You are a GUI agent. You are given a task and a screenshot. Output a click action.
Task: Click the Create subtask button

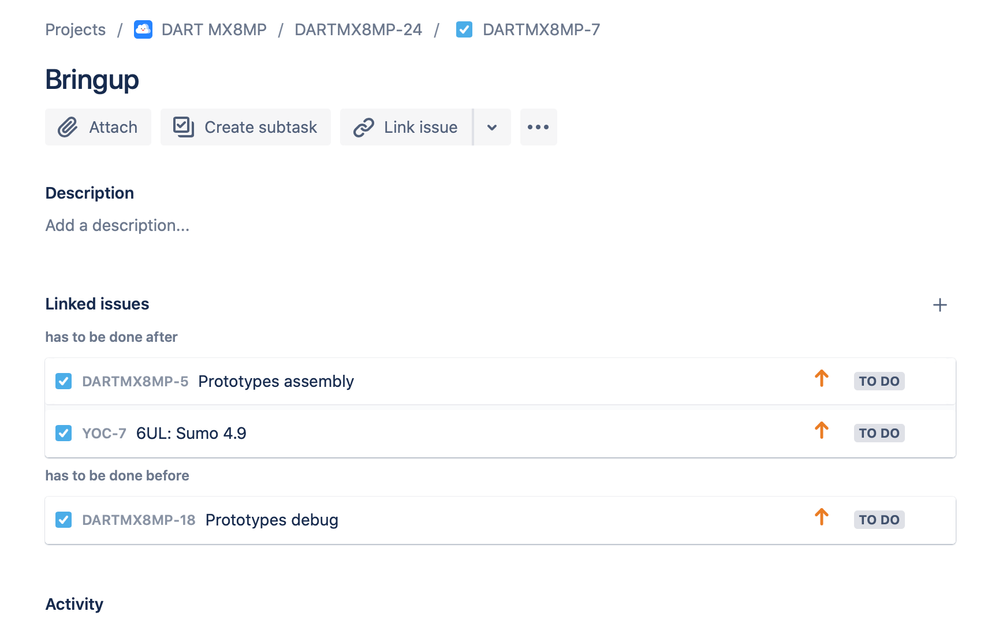[245, 127]
